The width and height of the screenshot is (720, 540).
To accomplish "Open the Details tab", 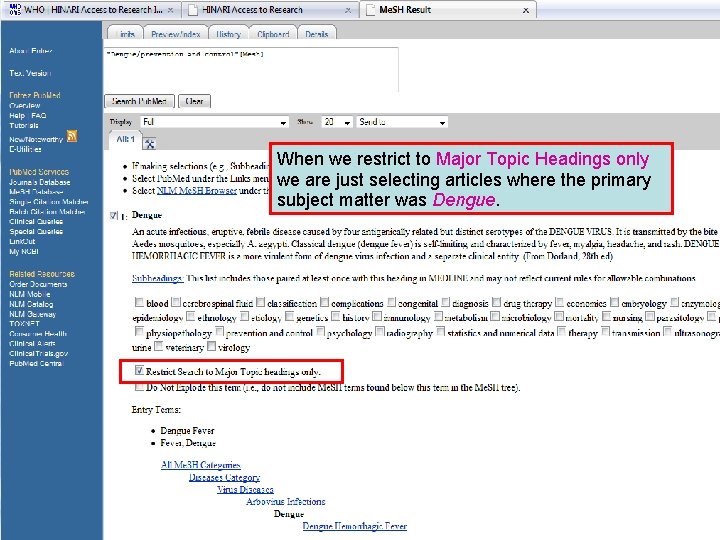I will pos(317,34).
